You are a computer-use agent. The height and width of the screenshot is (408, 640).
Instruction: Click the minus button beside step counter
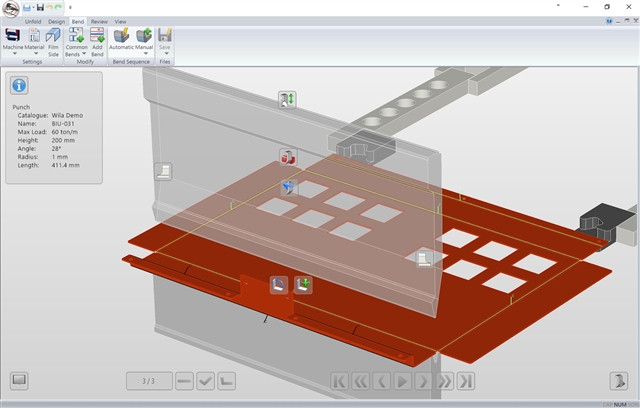click(184, 380)
